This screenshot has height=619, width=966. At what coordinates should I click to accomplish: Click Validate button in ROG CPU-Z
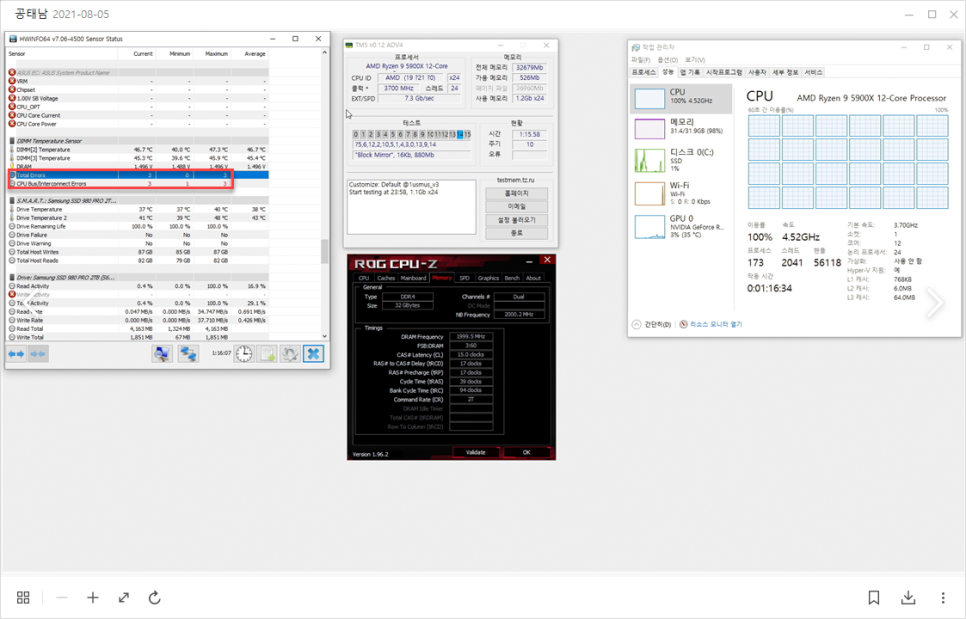pos(476,452)
